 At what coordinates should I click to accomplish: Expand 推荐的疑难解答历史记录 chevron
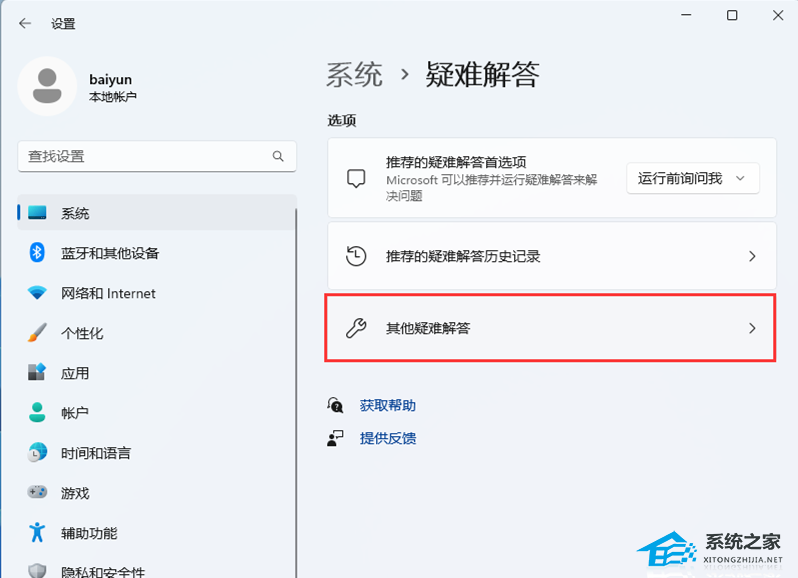752,256
